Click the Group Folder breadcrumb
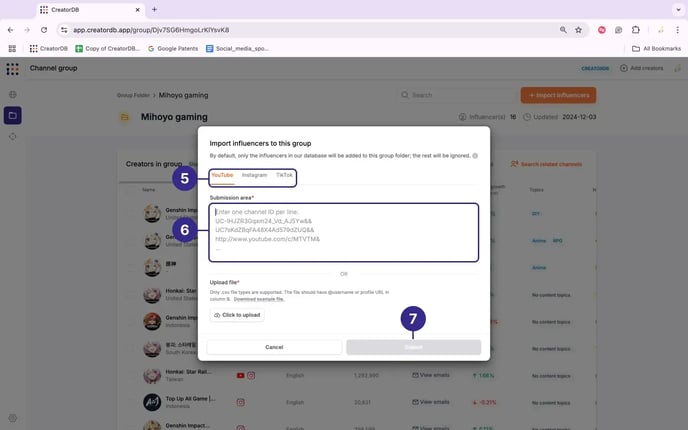This screenshot has height=430, width=688. (x=133, y=95)
